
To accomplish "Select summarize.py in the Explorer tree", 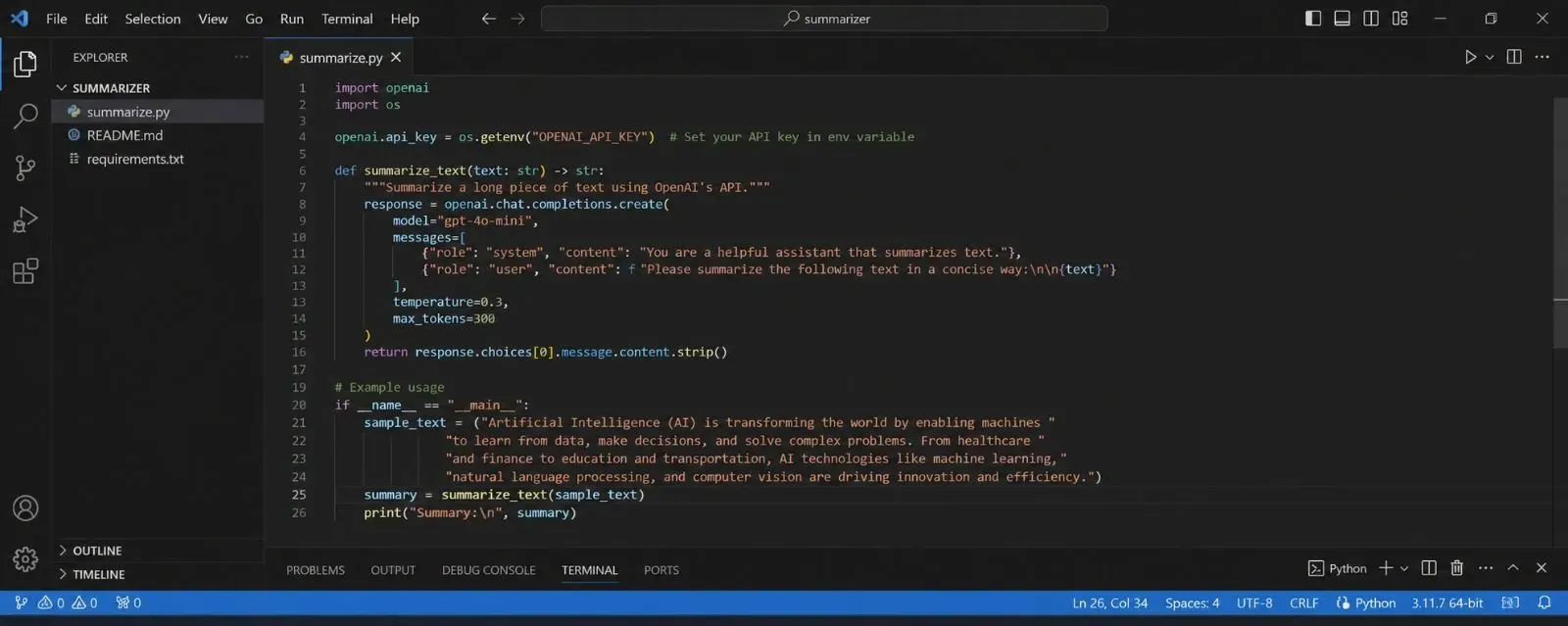I will click(158, 112).
